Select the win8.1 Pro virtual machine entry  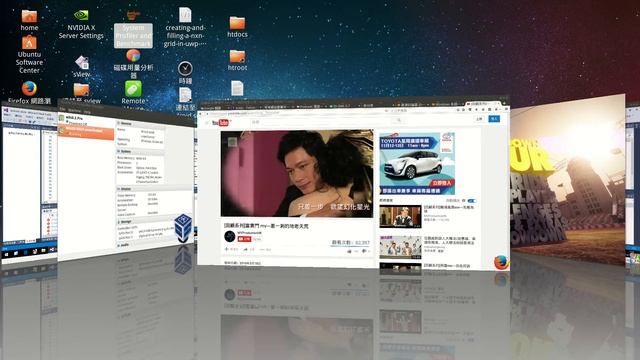pos(86,120)
